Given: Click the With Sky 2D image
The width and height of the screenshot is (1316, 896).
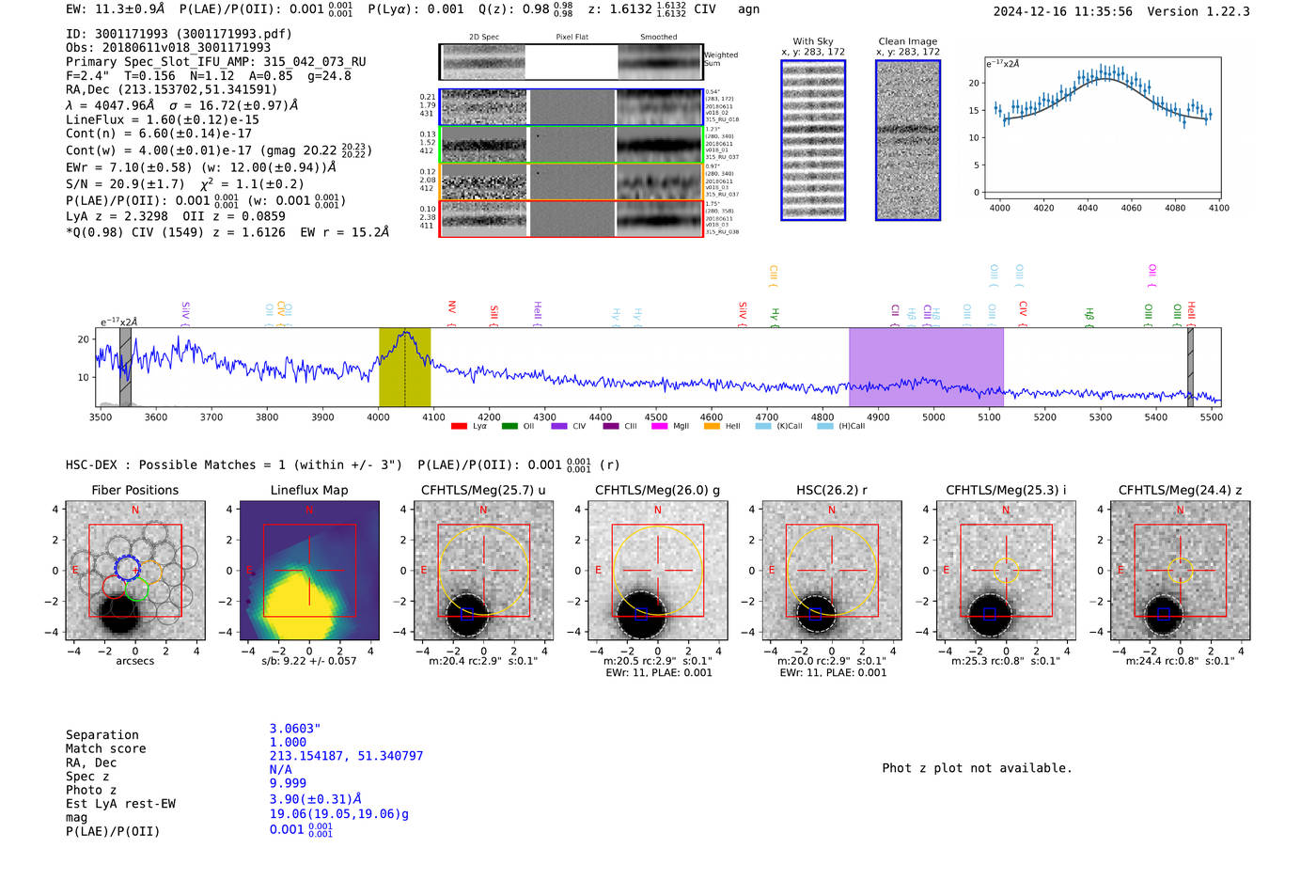Looking at the screenshot, I should point(813,140).
